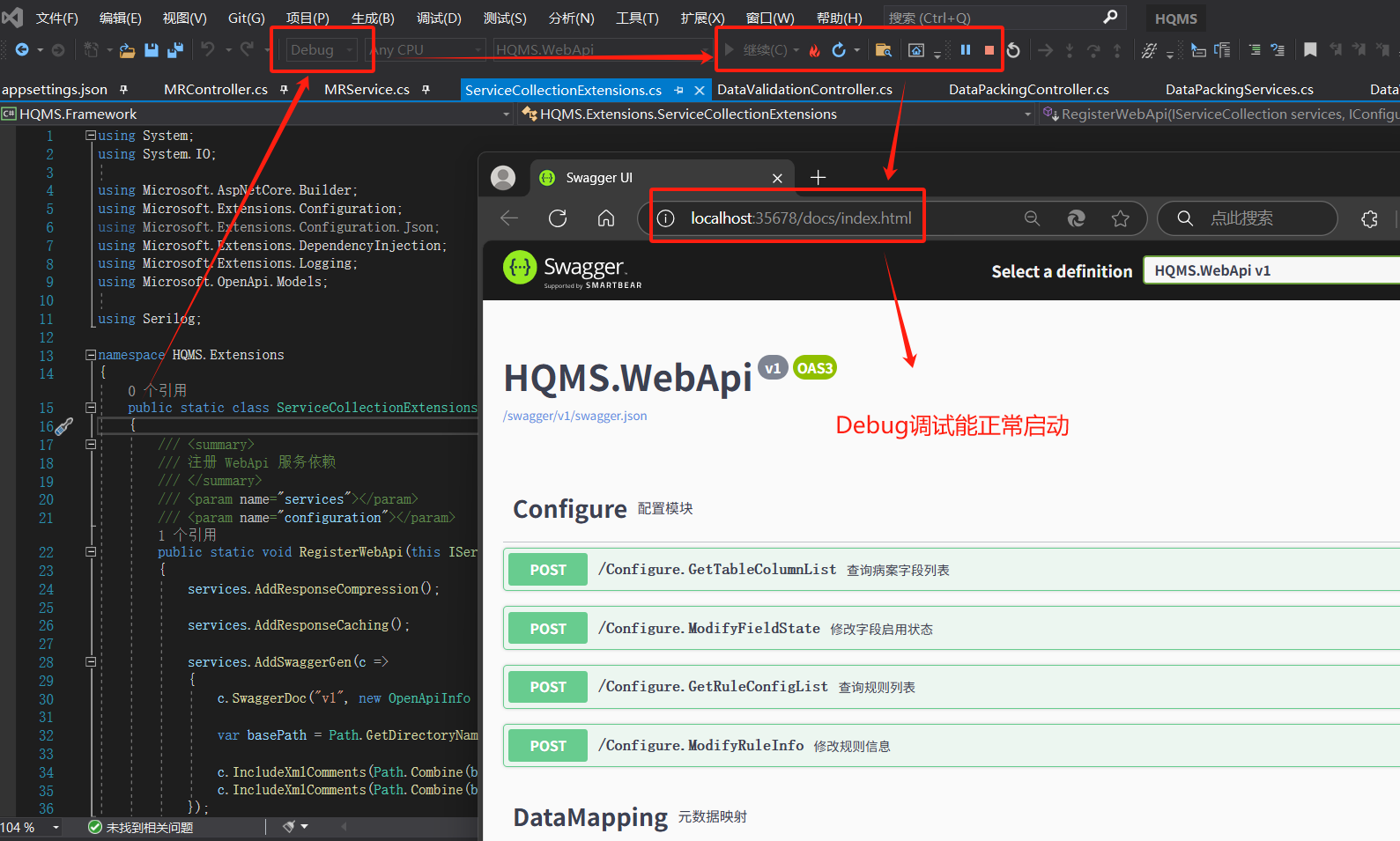Click the /swagger/v1/swagger.json link

574,417
